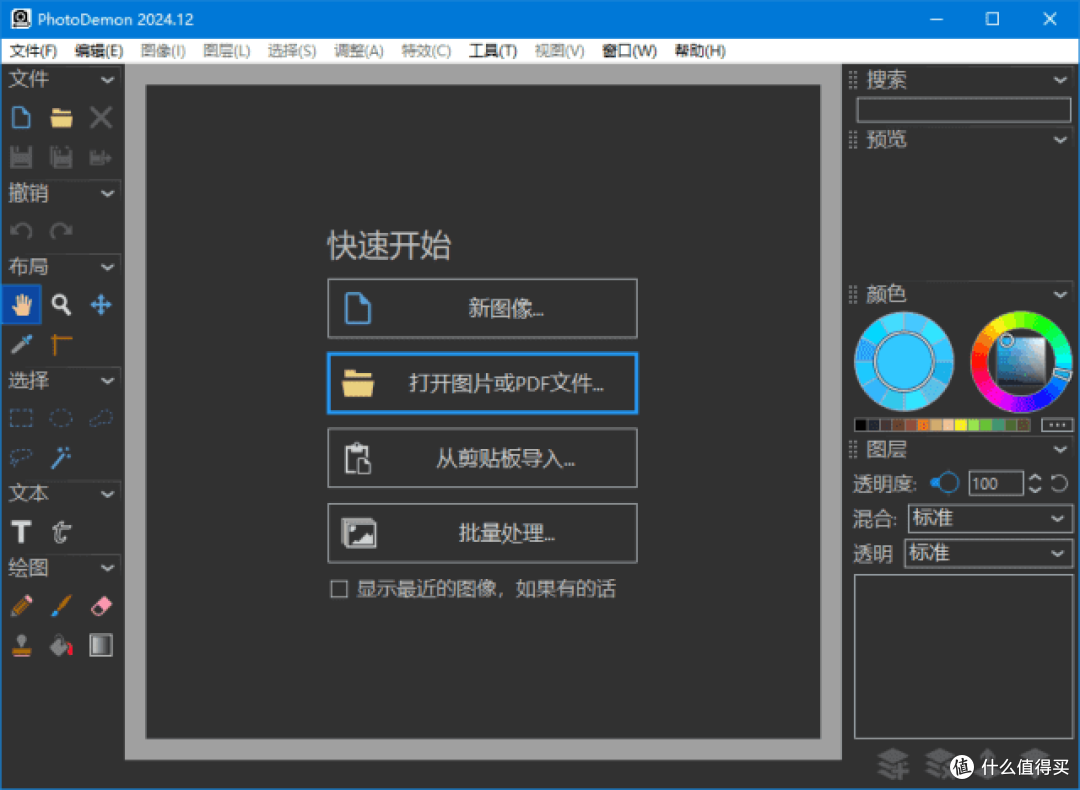Select the Paintbrush tool

tap(61, 606)
